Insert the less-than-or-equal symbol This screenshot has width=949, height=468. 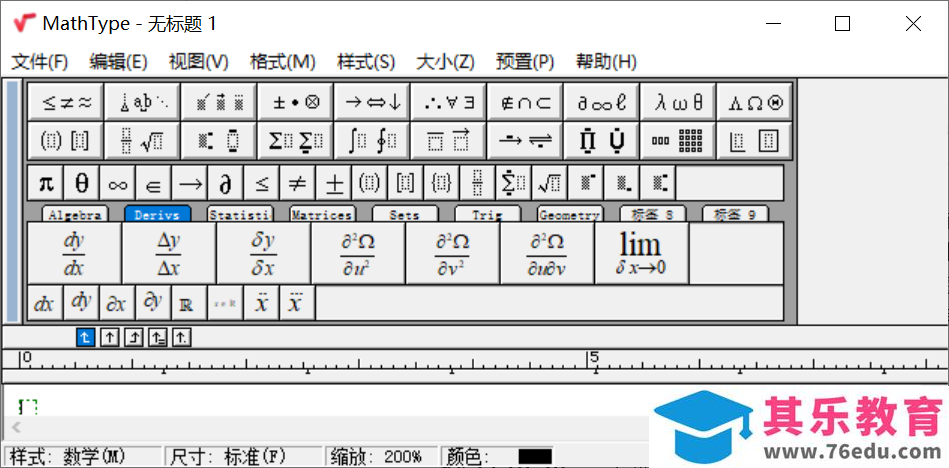point(261,183)
